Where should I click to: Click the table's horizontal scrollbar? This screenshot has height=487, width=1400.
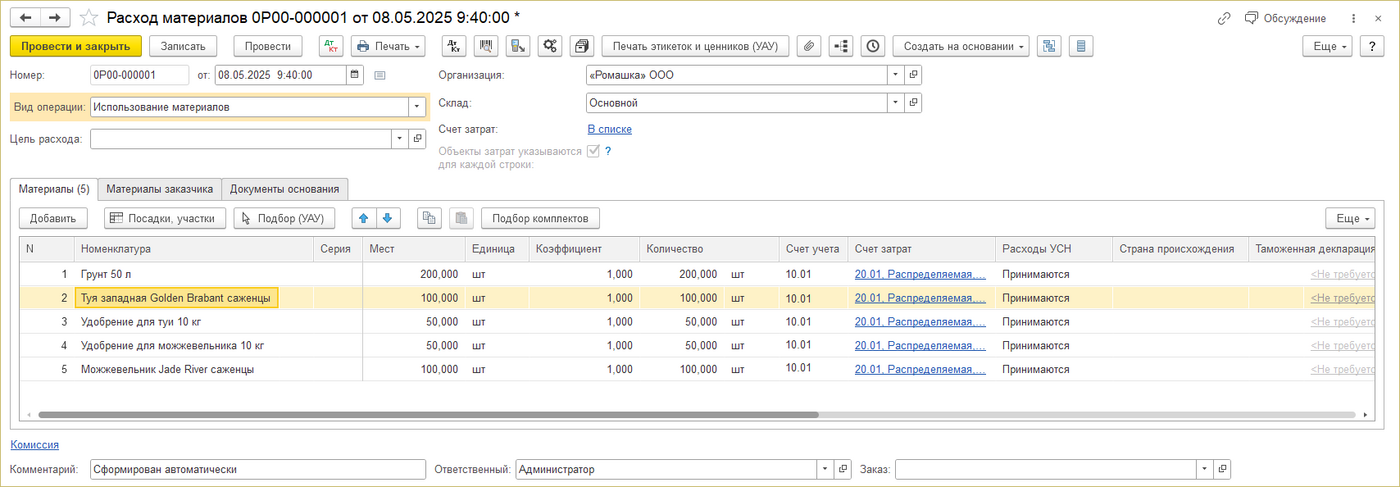pos(428,414)
